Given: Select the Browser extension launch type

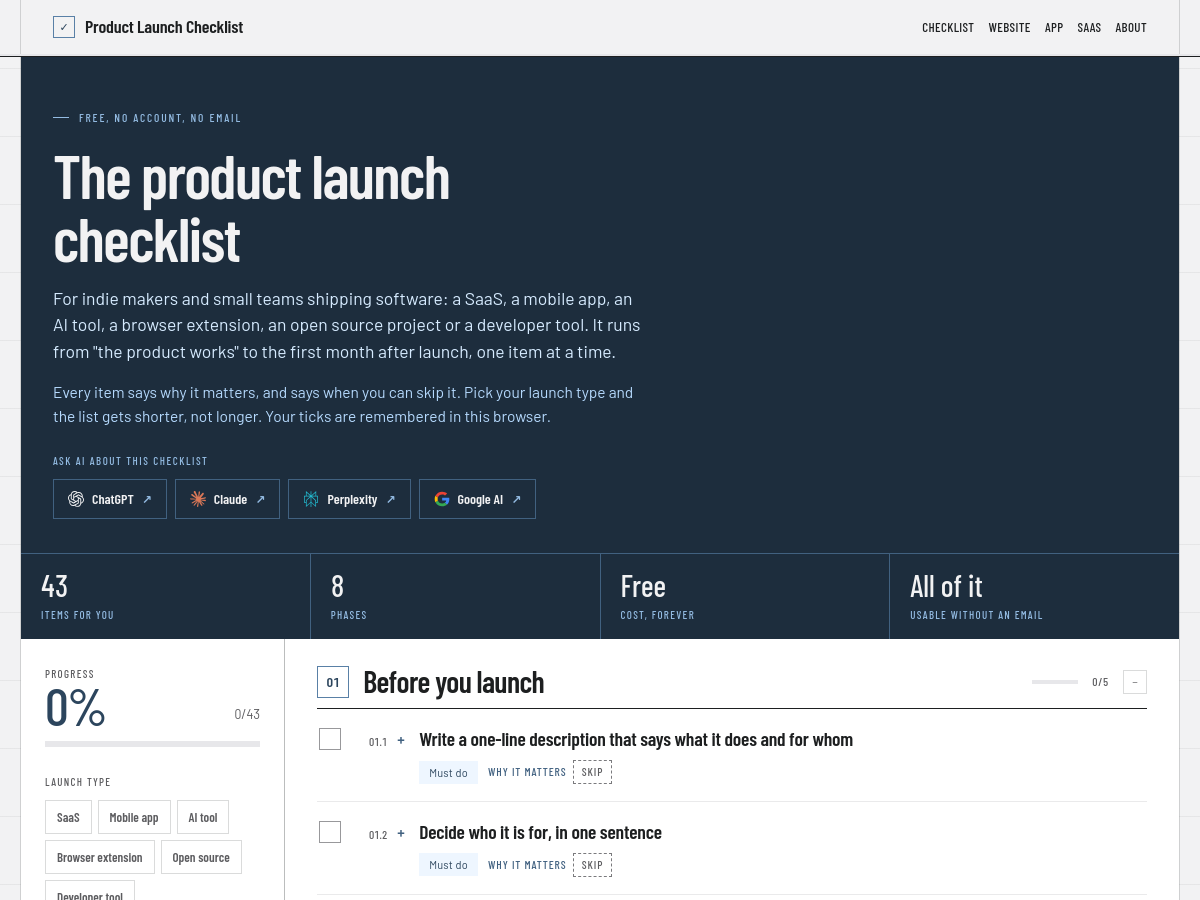Looking at the screenshot, I should click(100, 857).
